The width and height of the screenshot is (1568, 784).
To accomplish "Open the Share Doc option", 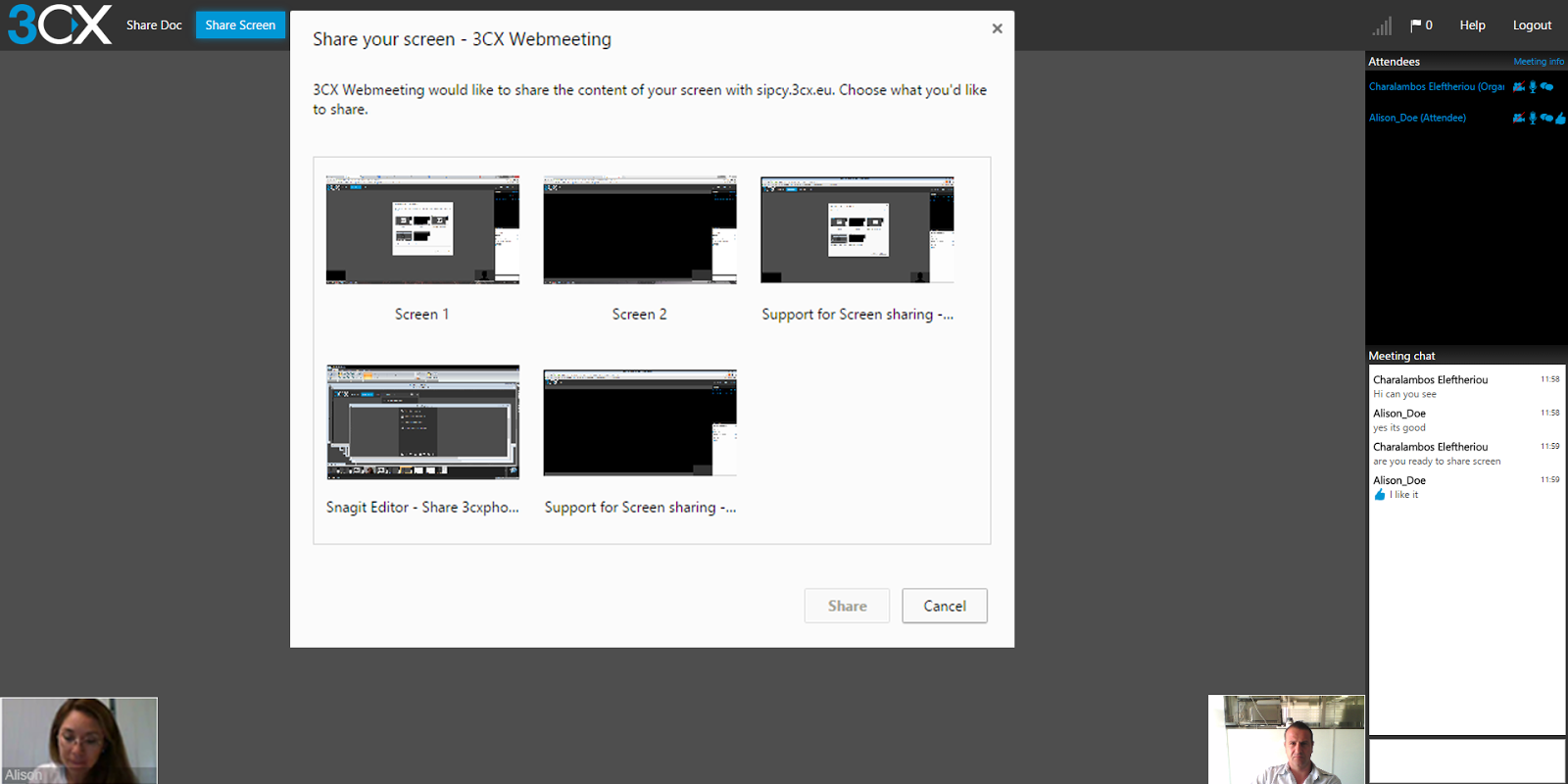I will point(154,25).
